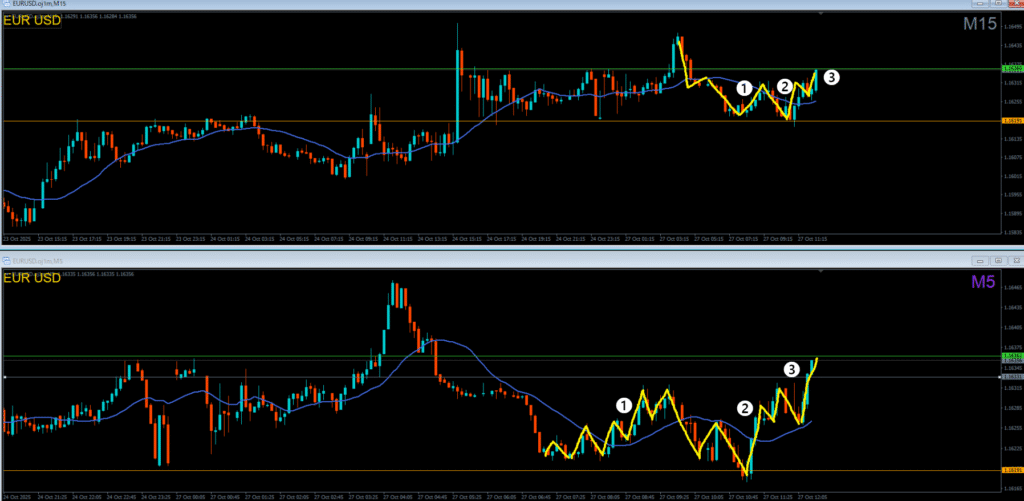1024x501 pixels.
Task: Click the orange price tag on M15 price axis
Action: 1010,121
